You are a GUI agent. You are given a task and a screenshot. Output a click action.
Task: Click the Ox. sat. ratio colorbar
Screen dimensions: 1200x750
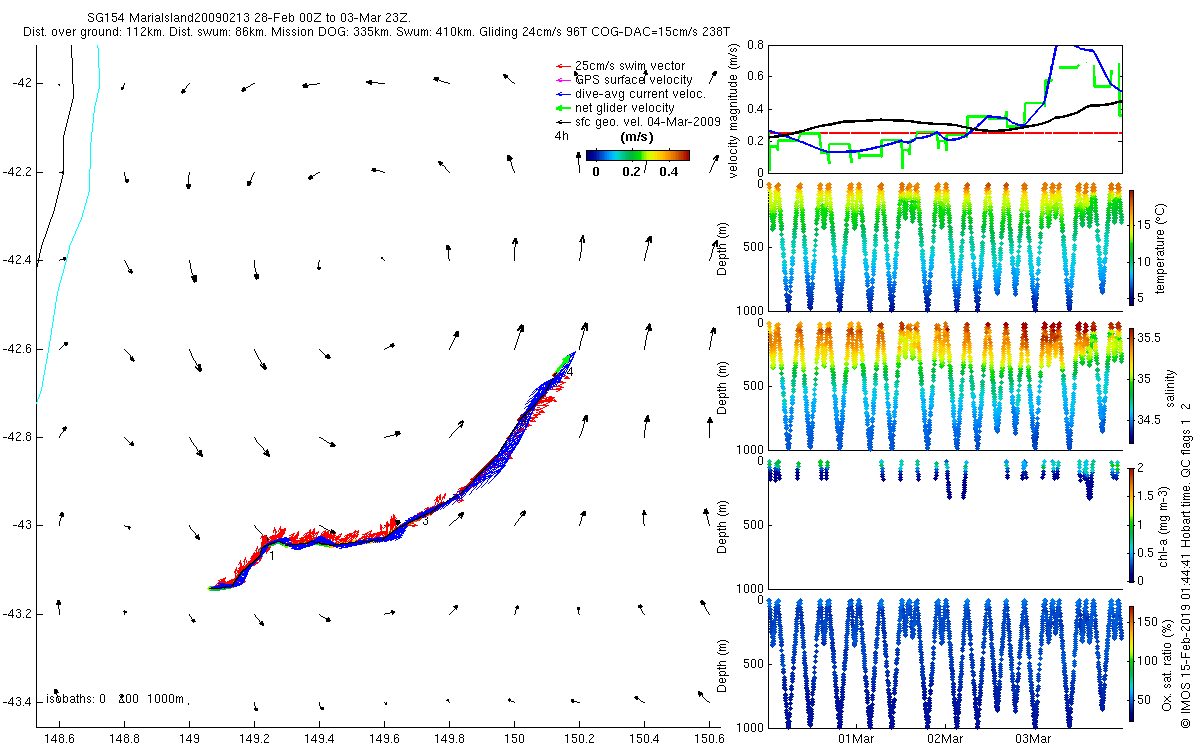[x=1132, y=663]
